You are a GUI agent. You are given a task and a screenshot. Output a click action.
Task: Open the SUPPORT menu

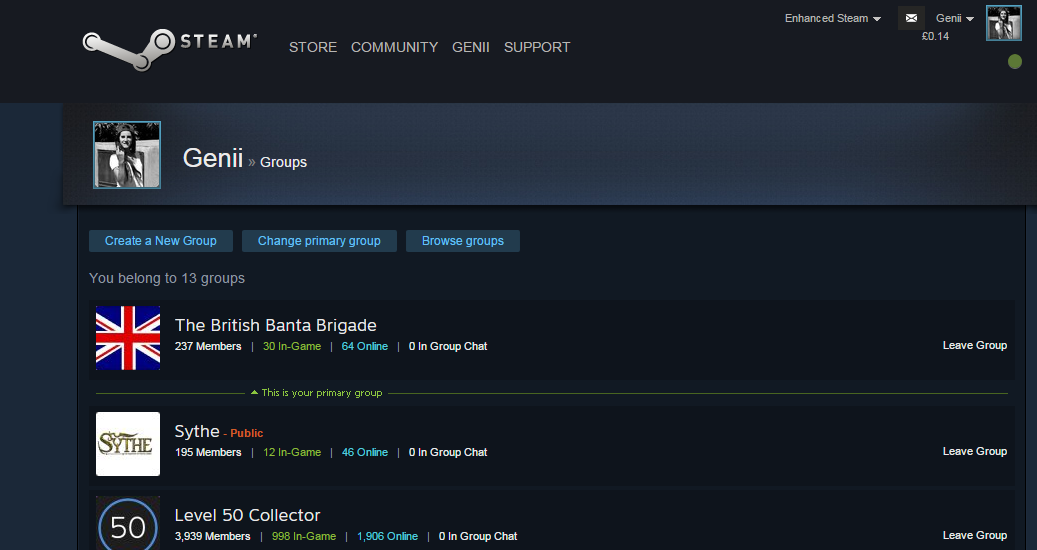point(537,47)
